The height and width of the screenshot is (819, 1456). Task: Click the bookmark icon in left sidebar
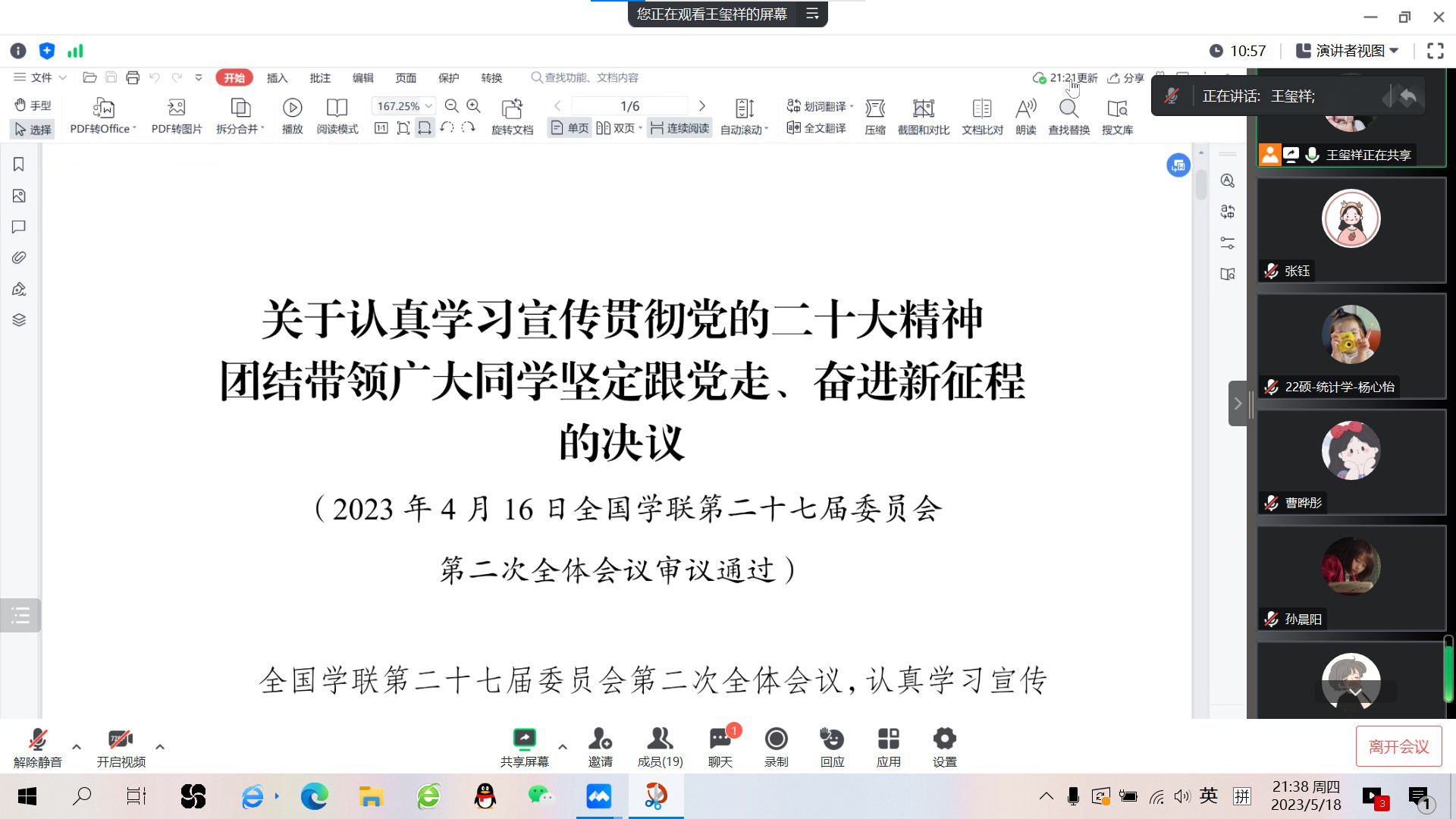pos(19,165)
